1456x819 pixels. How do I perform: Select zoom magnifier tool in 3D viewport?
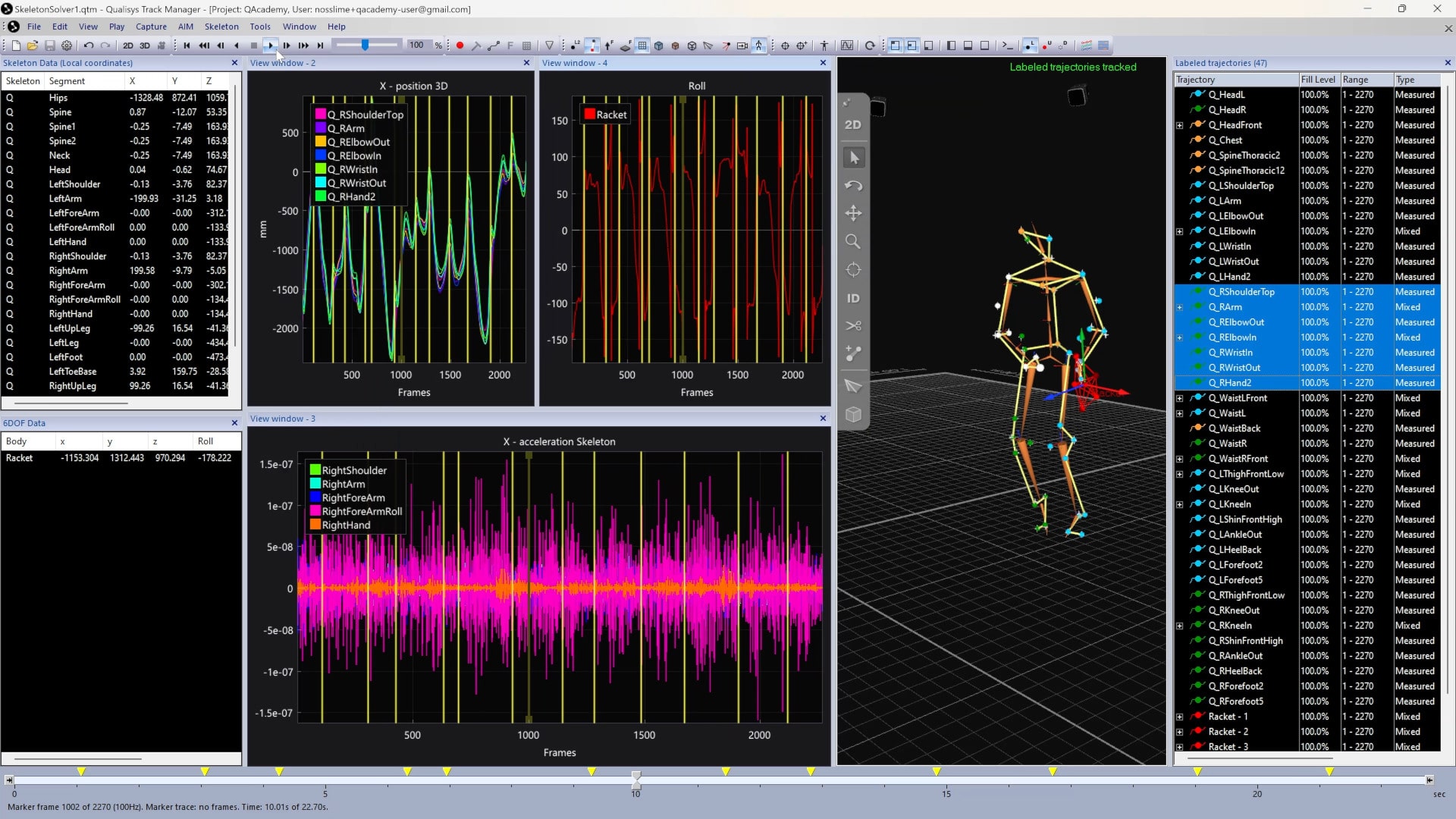[854, 242]
